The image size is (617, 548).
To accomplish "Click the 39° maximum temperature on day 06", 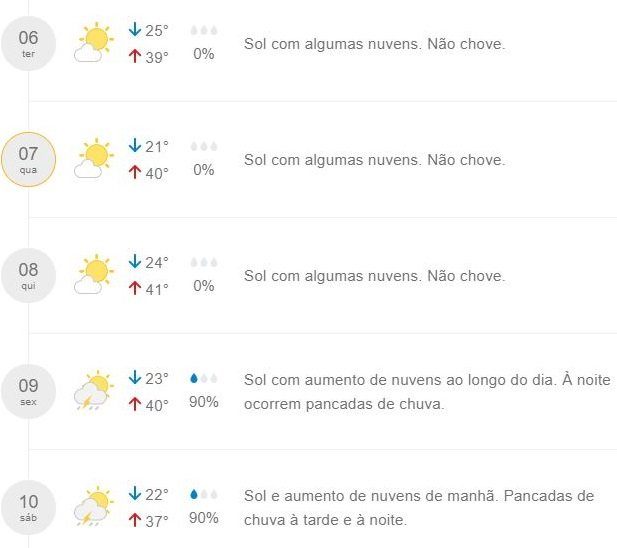I will pyautogui.click(x=157, y=57).
